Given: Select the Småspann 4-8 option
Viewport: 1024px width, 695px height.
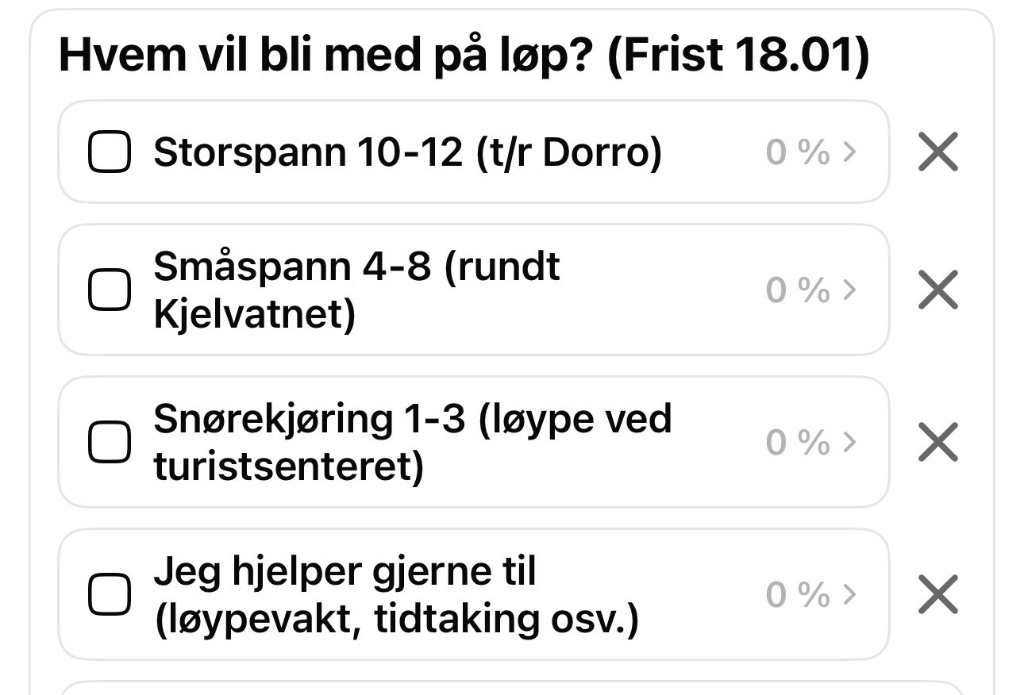Looking at the screenshot, I should click(x=110, y=289).
